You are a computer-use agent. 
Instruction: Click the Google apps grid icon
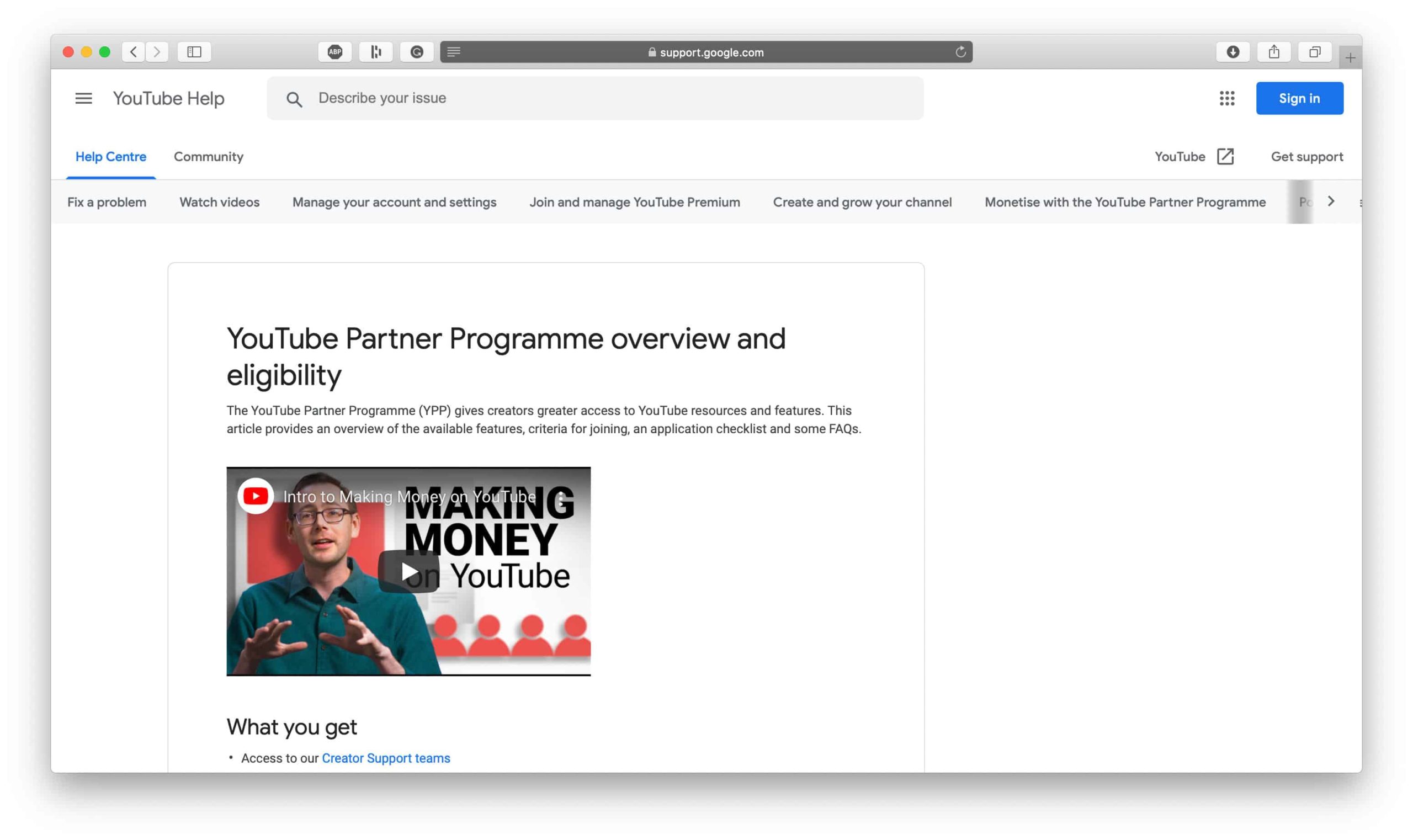(x=1227, y=97)
